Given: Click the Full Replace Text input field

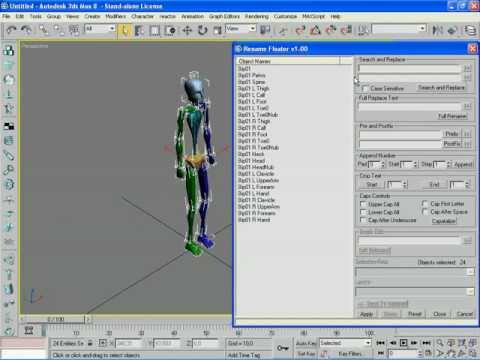Looking at the screenshot, I should click(409, 107).
